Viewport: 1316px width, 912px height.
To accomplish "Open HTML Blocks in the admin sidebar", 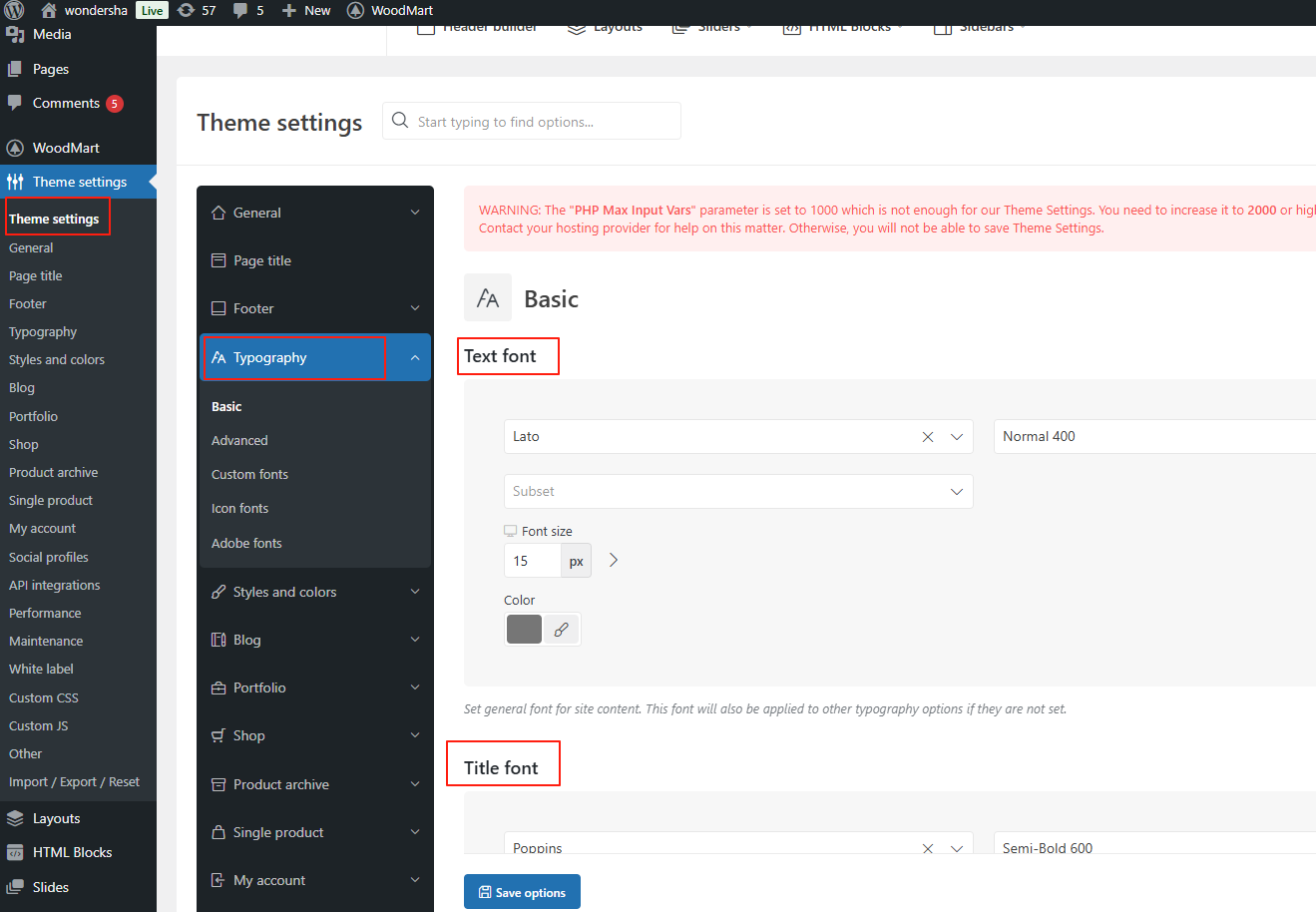I will 72,852.
